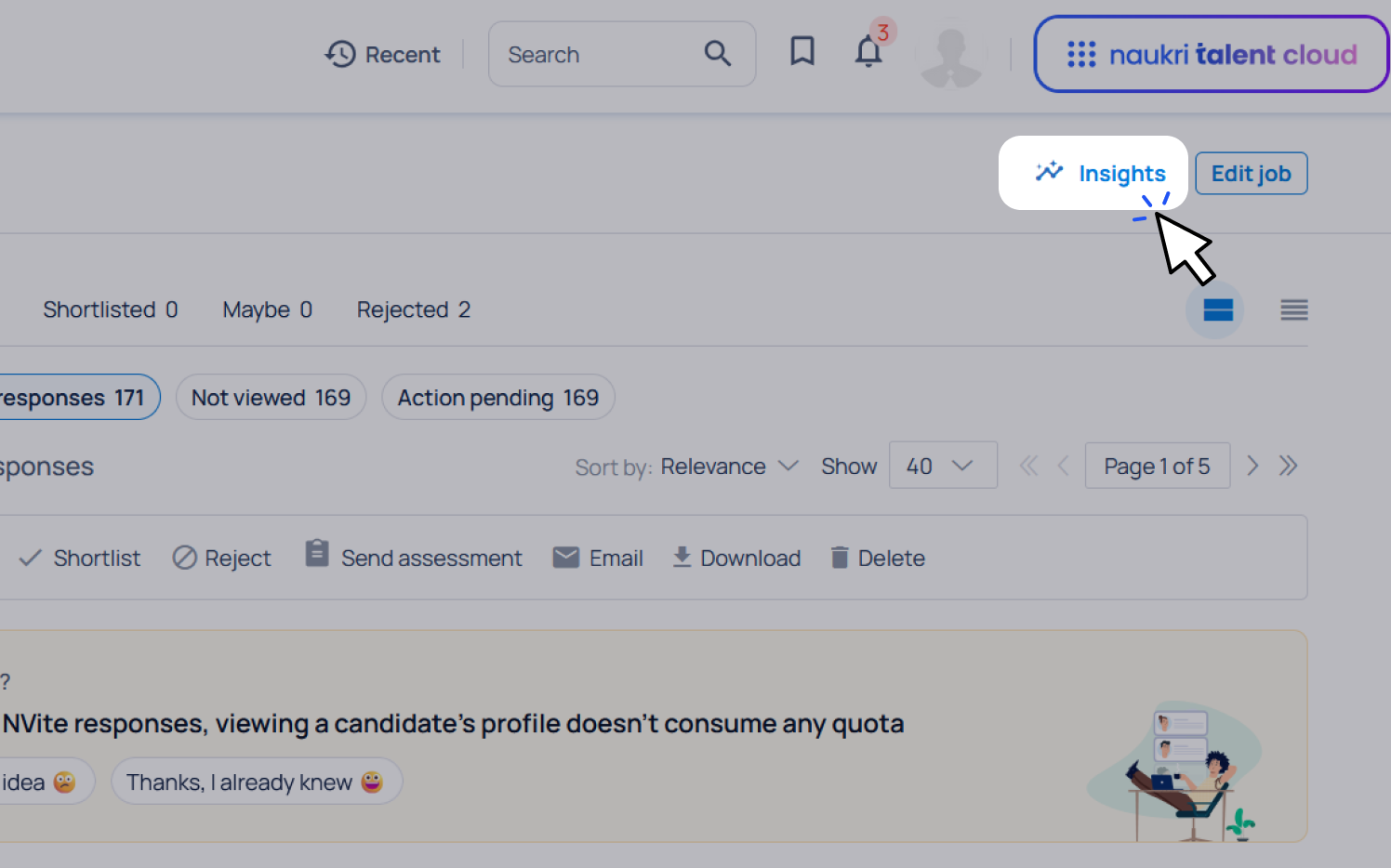Switch to compact list view
This screenshot has height=868, width=1391.
(x=1293, y=310)
